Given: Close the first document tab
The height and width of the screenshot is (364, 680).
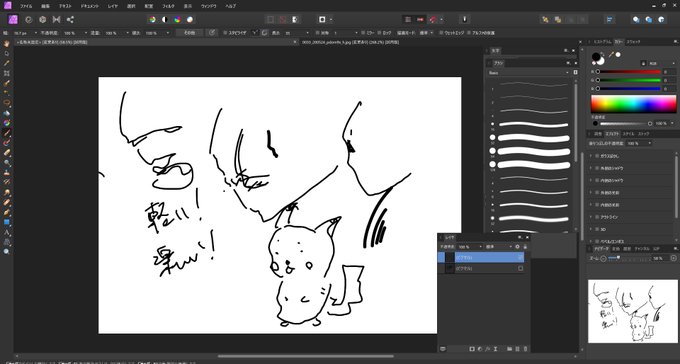Looking at the screenshot, I should [x=295, y=43].
